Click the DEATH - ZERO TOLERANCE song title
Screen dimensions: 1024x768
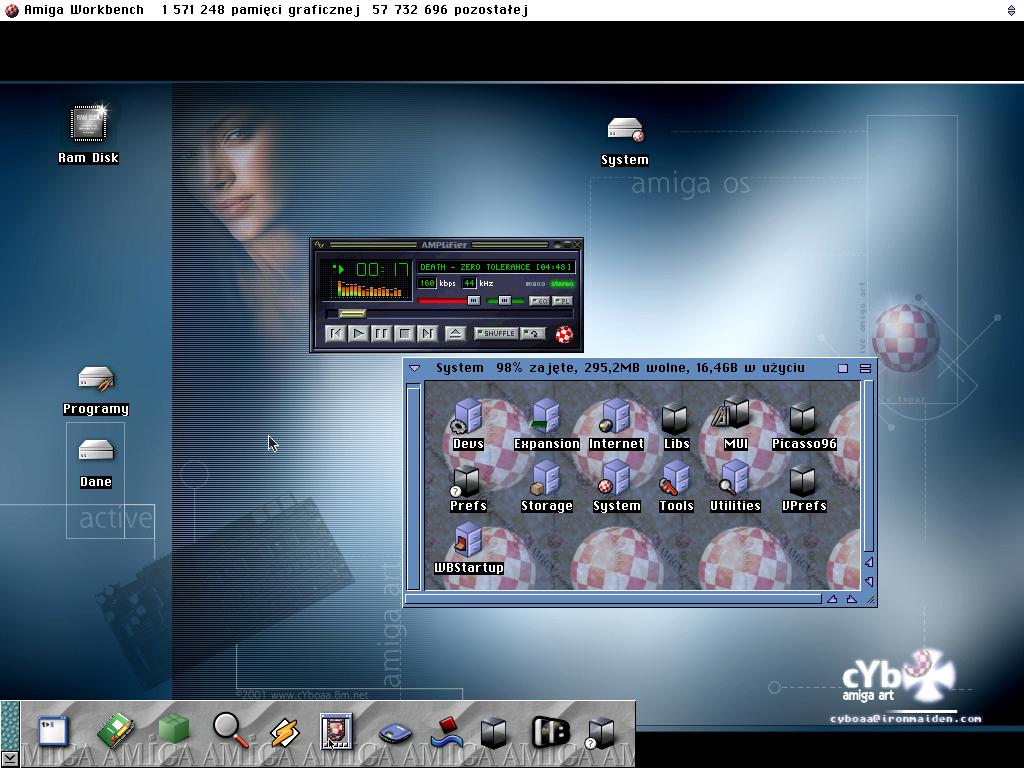point(496,267)
